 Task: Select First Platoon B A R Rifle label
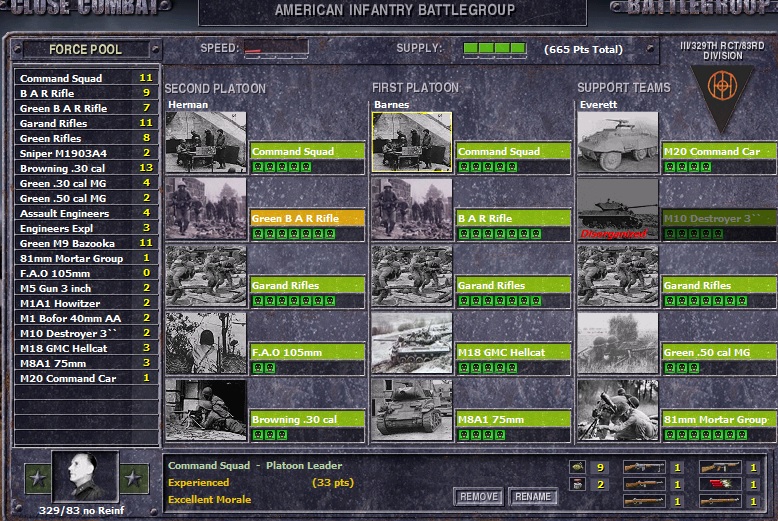(513, 218)
